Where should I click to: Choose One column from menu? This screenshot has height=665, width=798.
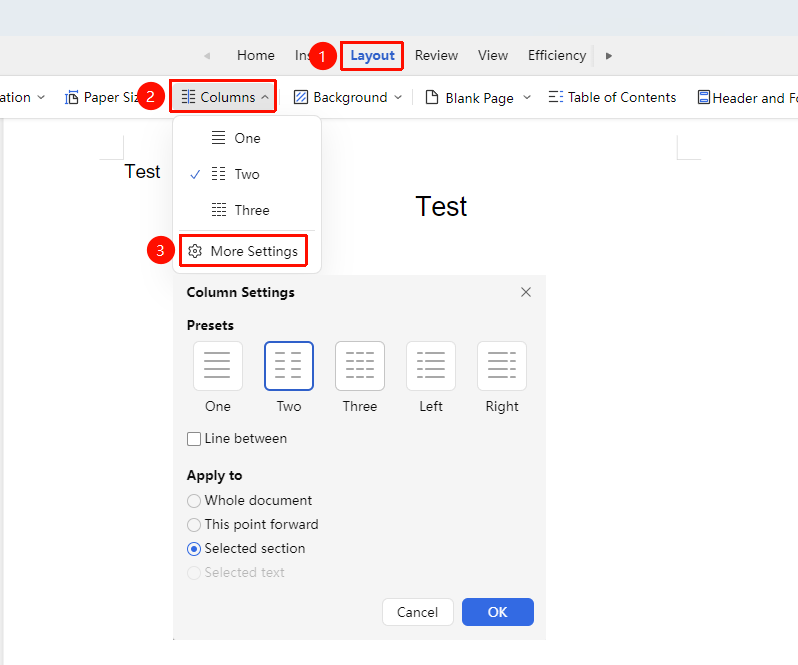click(247, 138)
